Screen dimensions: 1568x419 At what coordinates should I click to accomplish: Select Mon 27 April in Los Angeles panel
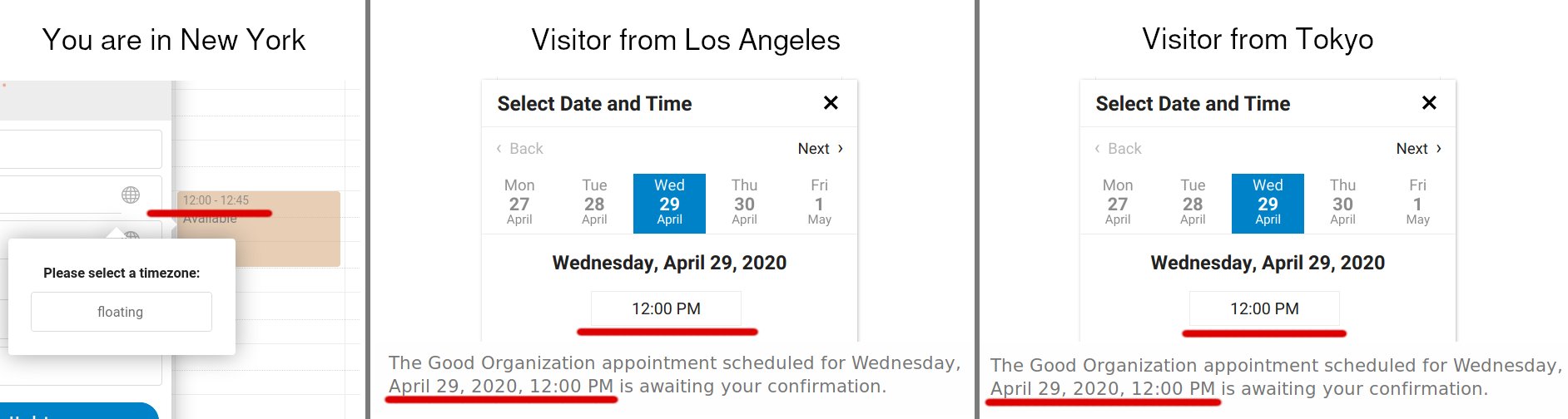(x=519, y=203)
